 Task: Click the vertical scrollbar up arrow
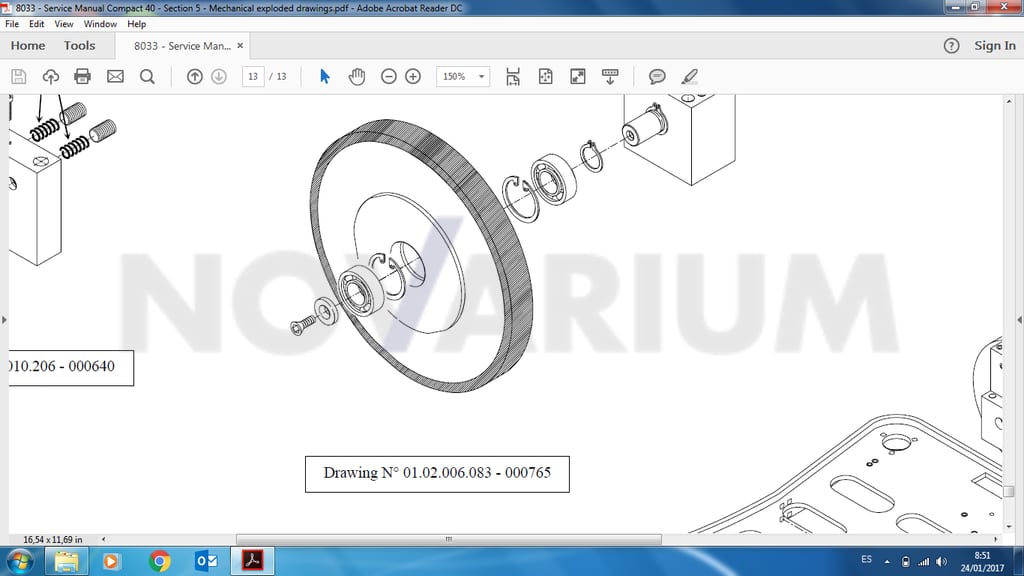point(1009,102)
